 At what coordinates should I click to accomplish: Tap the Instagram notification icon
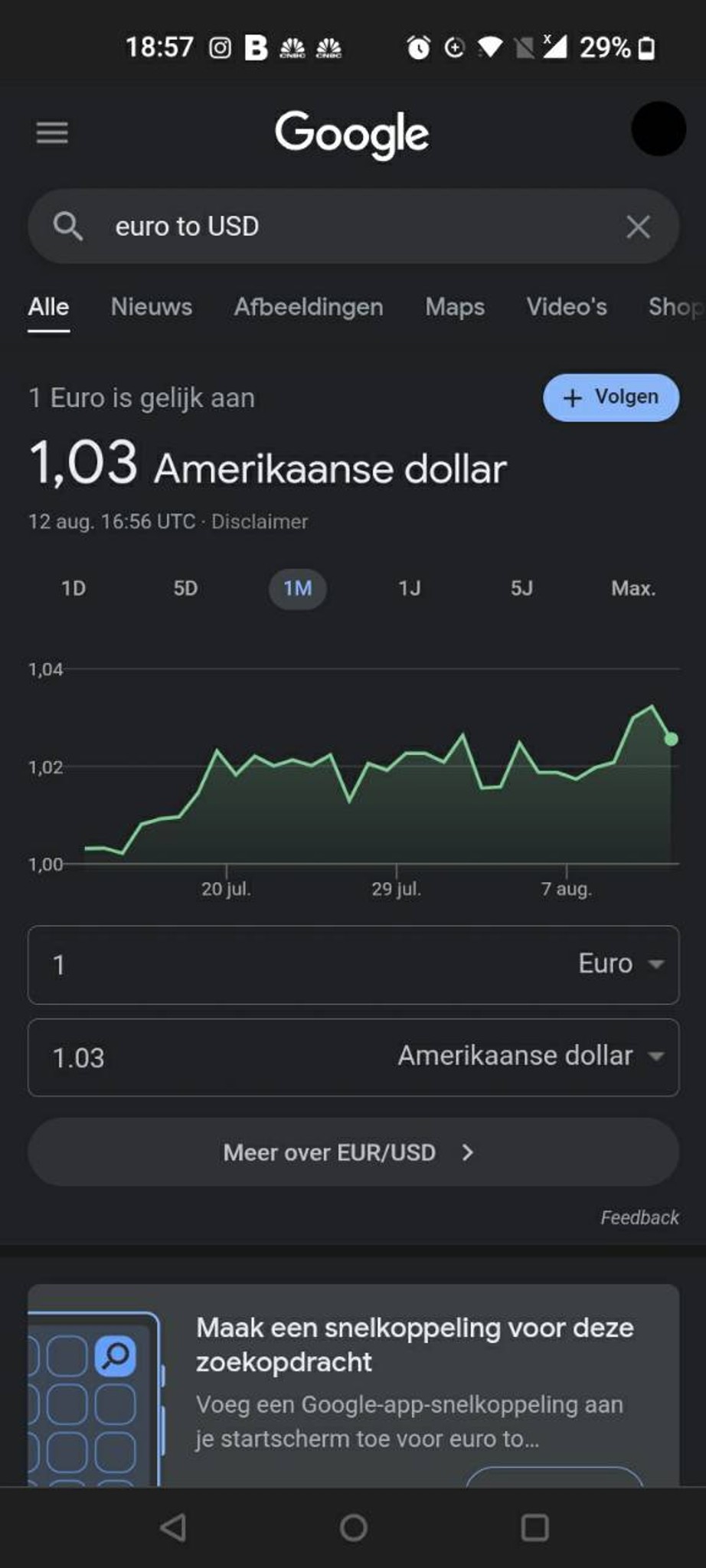pyautogui.click(x=220, y=48)
